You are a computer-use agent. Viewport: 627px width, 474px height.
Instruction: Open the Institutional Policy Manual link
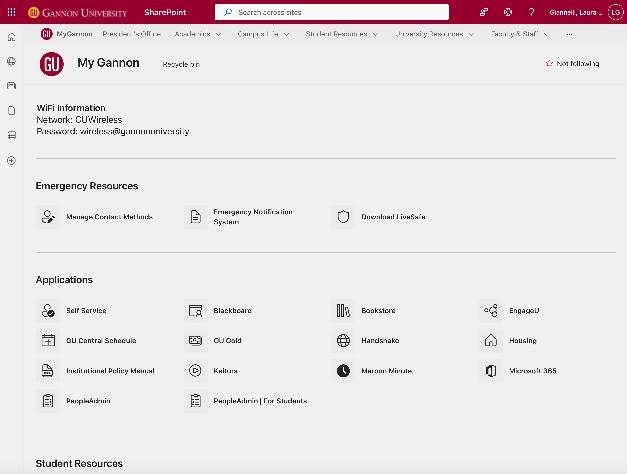point(110,371)
